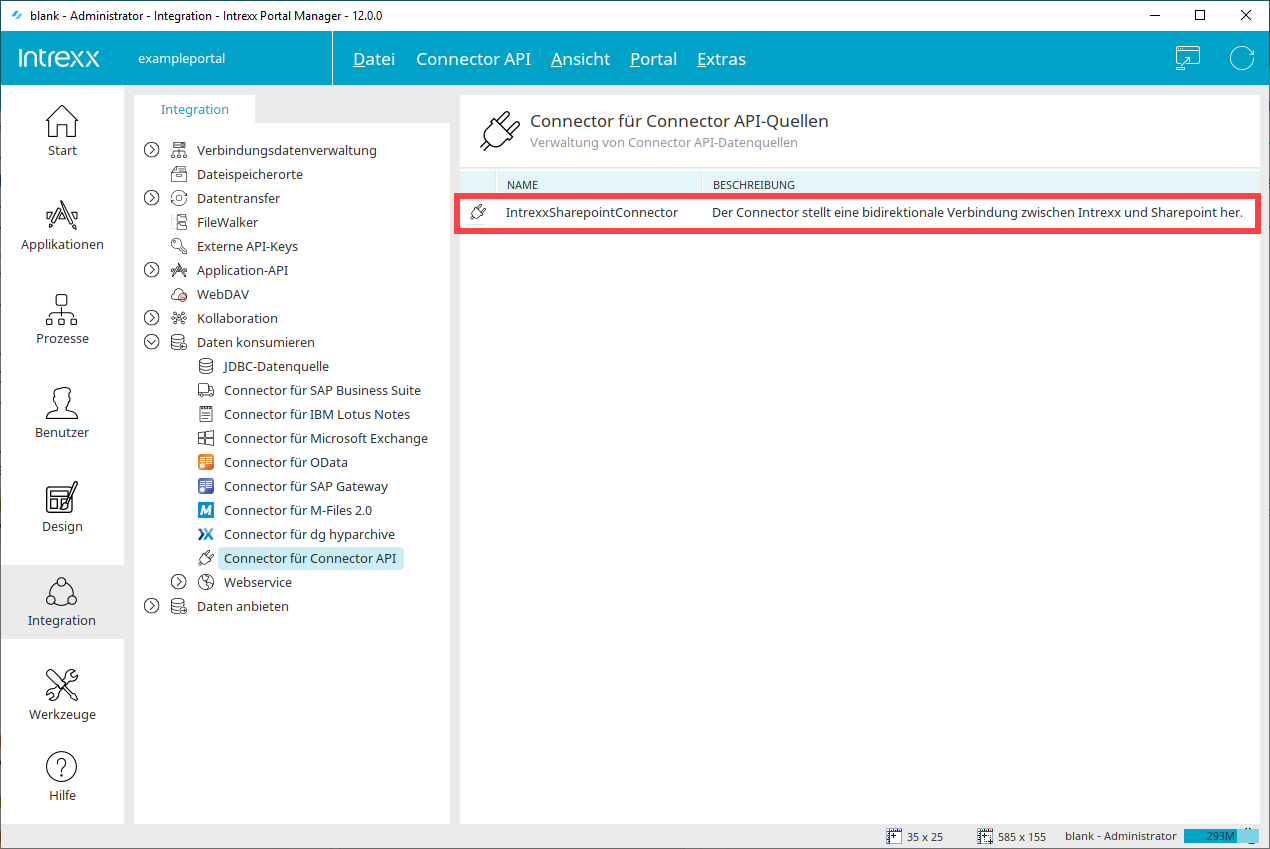Select Connector für dg hyparchive item
1270x849 pixels.
309,534
